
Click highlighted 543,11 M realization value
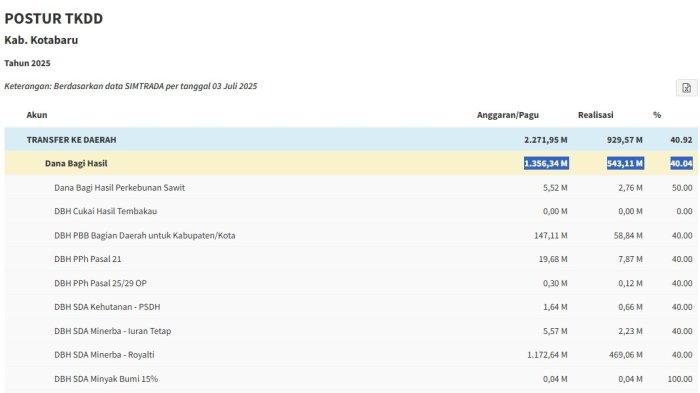click(x=625, y=163)
